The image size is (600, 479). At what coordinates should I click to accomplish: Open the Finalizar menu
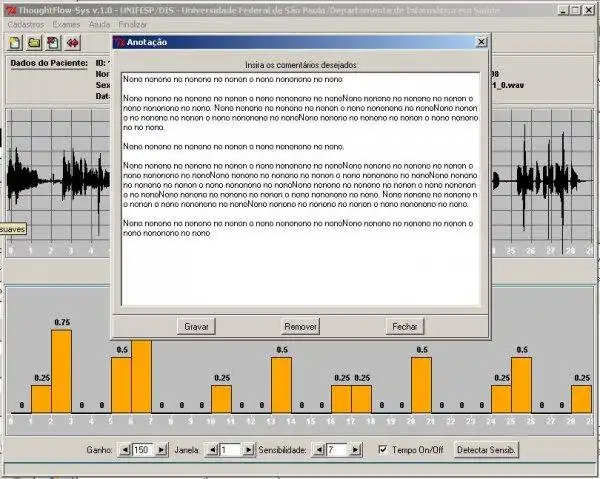[132, 24]
